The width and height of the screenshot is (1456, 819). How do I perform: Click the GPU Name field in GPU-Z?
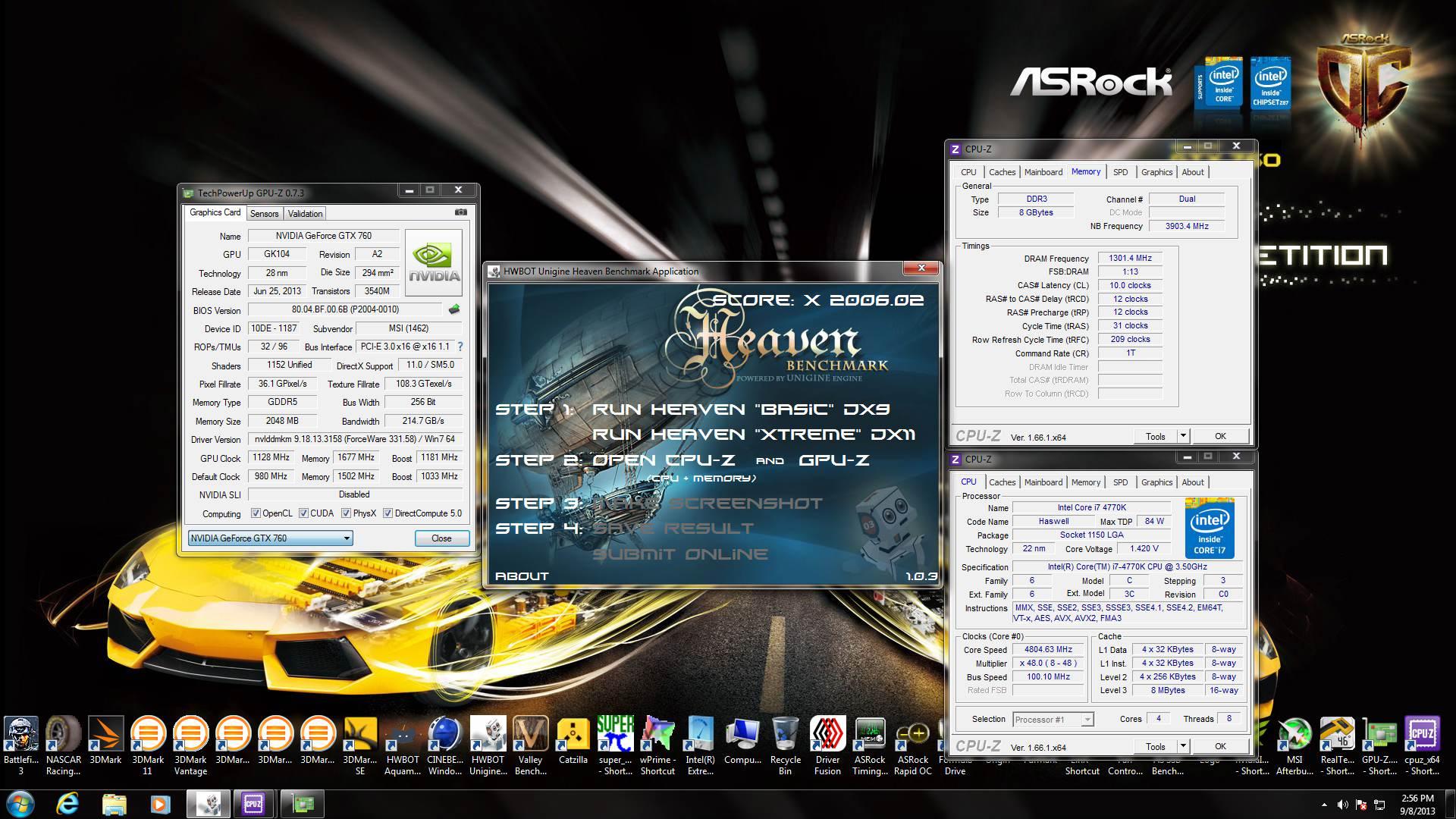point(324,236)
